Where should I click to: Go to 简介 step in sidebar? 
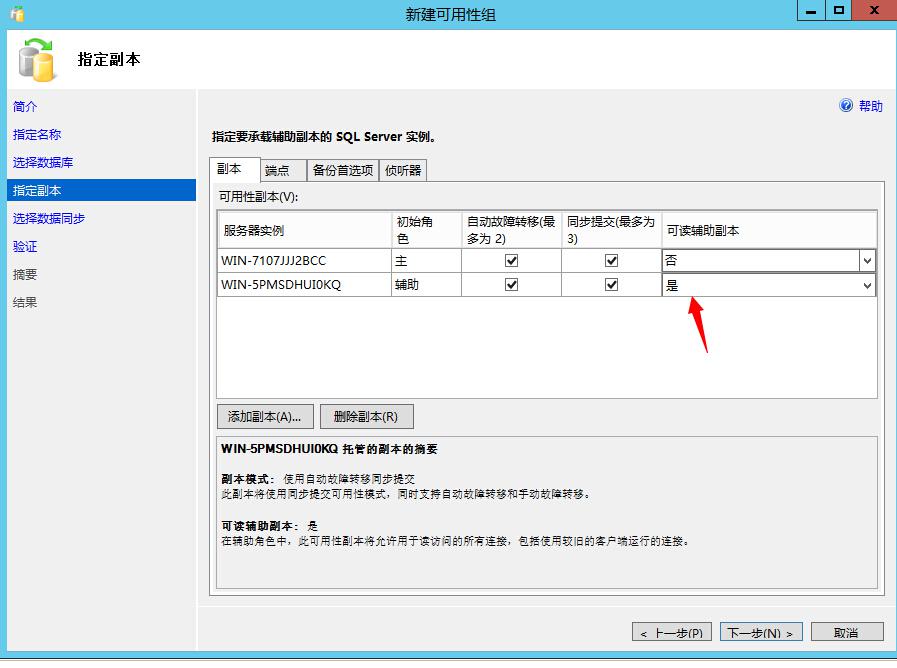[25, 106]
